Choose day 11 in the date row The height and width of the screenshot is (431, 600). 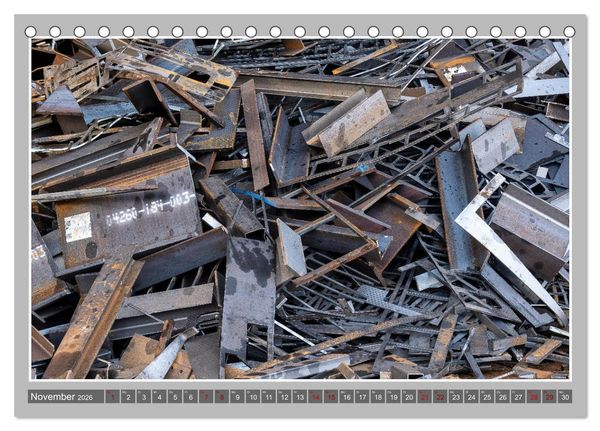(x=268, y=397)
